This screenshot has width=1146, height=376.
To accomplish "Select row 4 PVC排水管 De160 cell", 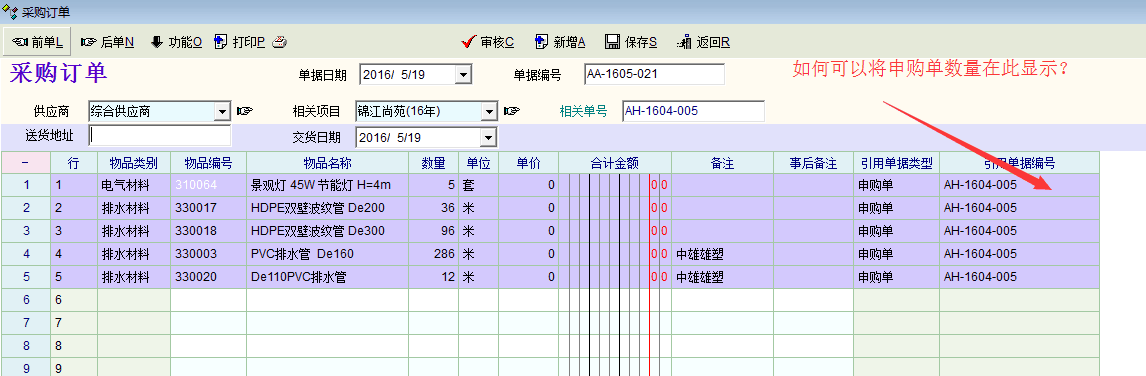I will [327, 254].
